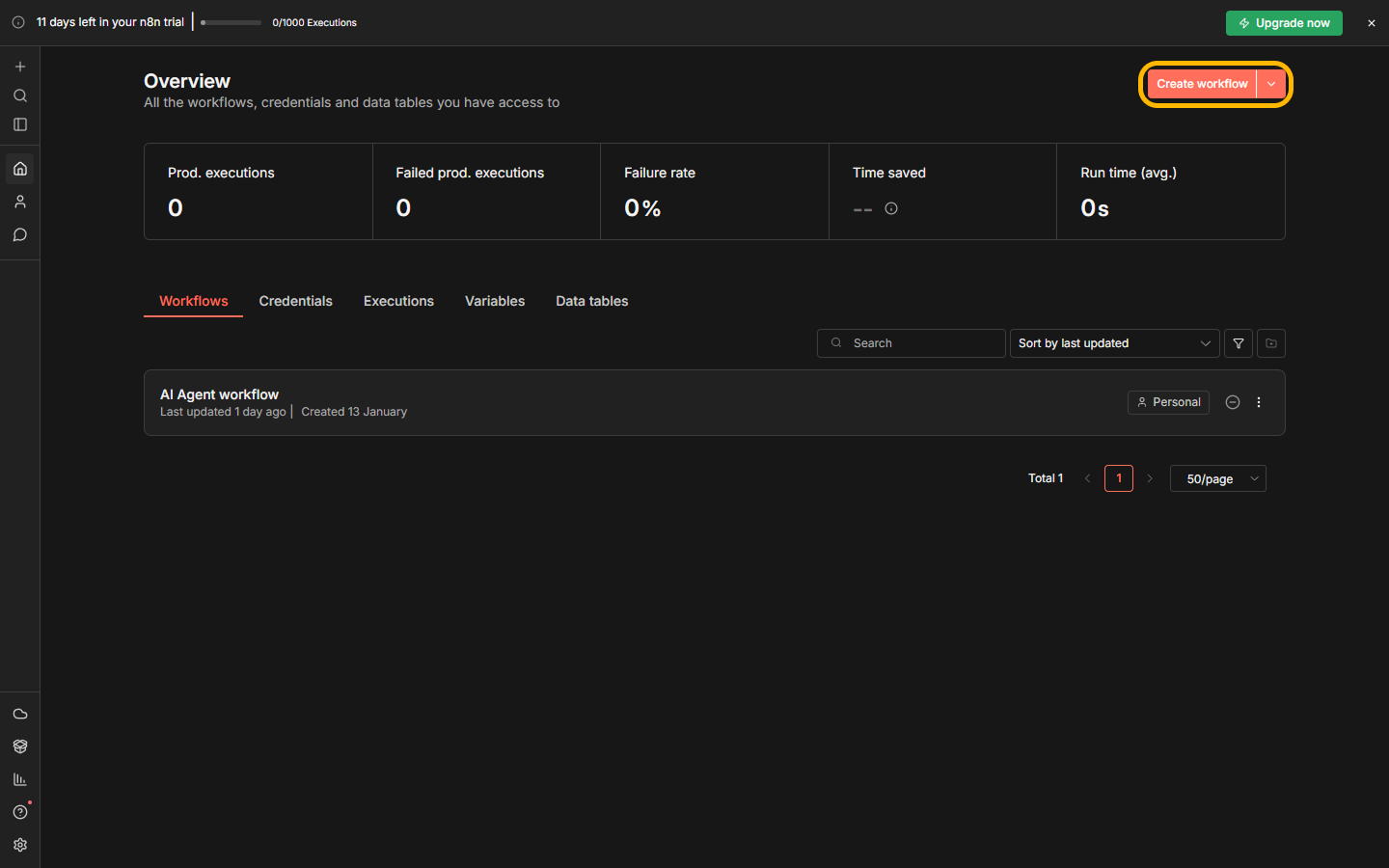Toggle the sidebar panel layout icon
The width and height of the screenshot is (1389, 868).
pyautogui.click(x=20, y=124)
